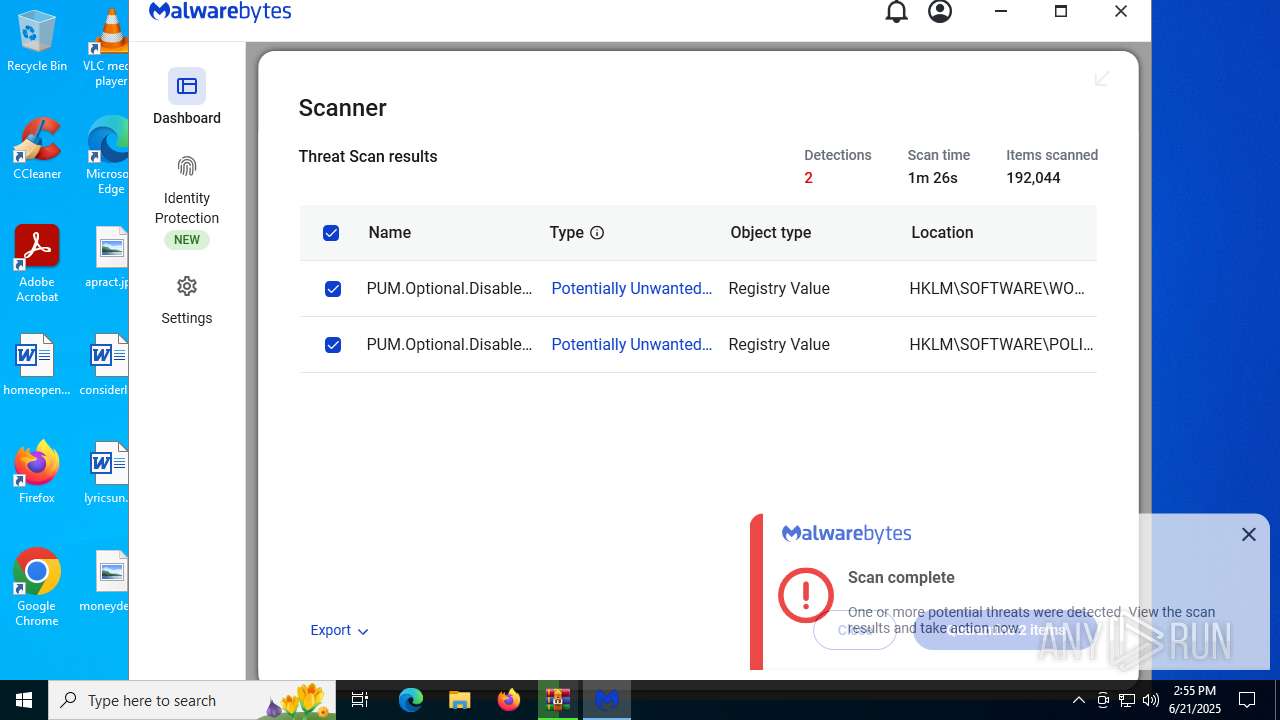Open File Explorer from the taskbar
The image size is (1280, 720).
pyautogui.click(x=460, y=700)
